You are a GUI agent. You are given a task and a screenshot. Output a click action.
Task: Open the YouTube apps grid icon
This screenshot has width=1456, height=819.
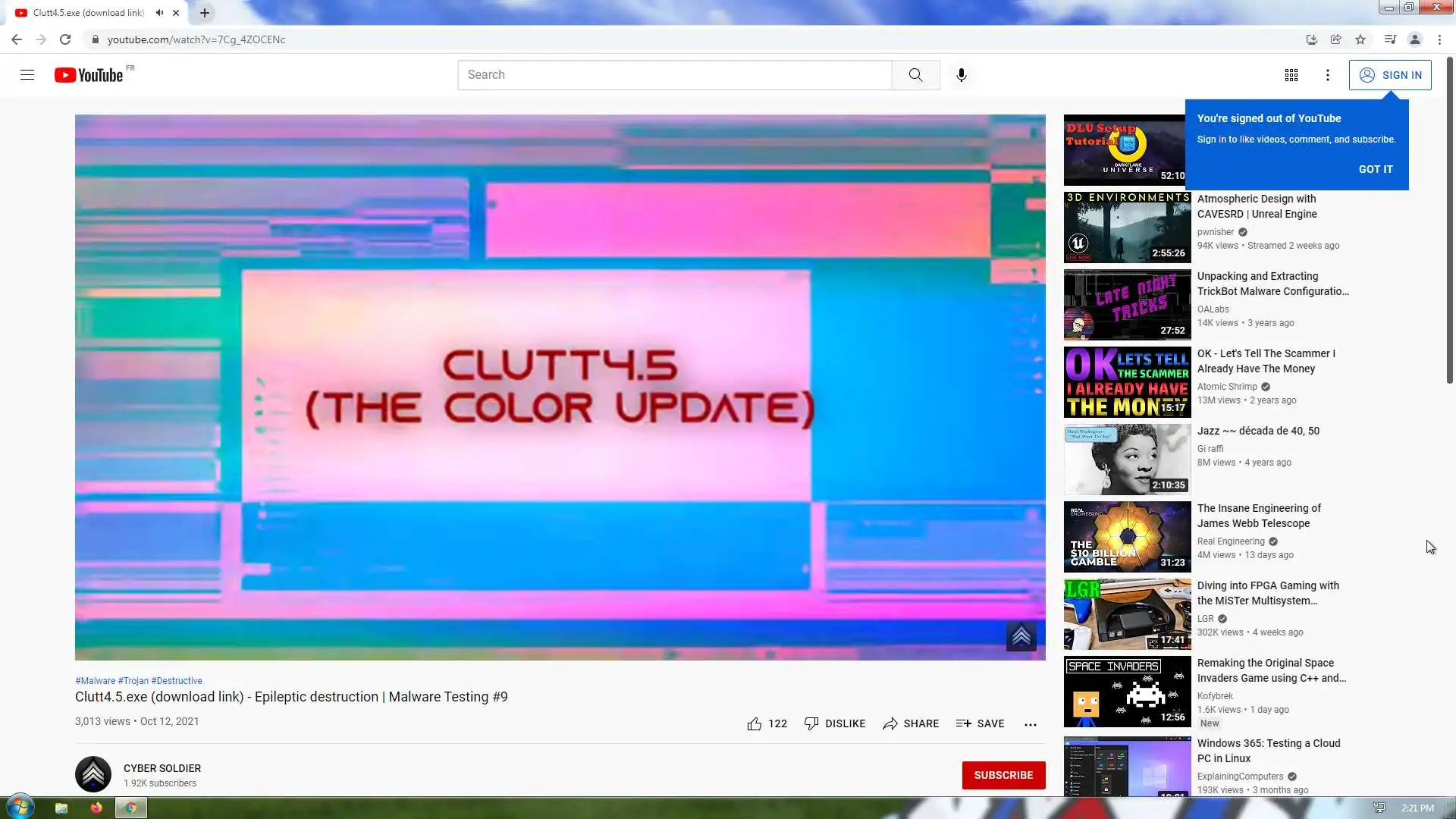click(x=1291, y=75)
